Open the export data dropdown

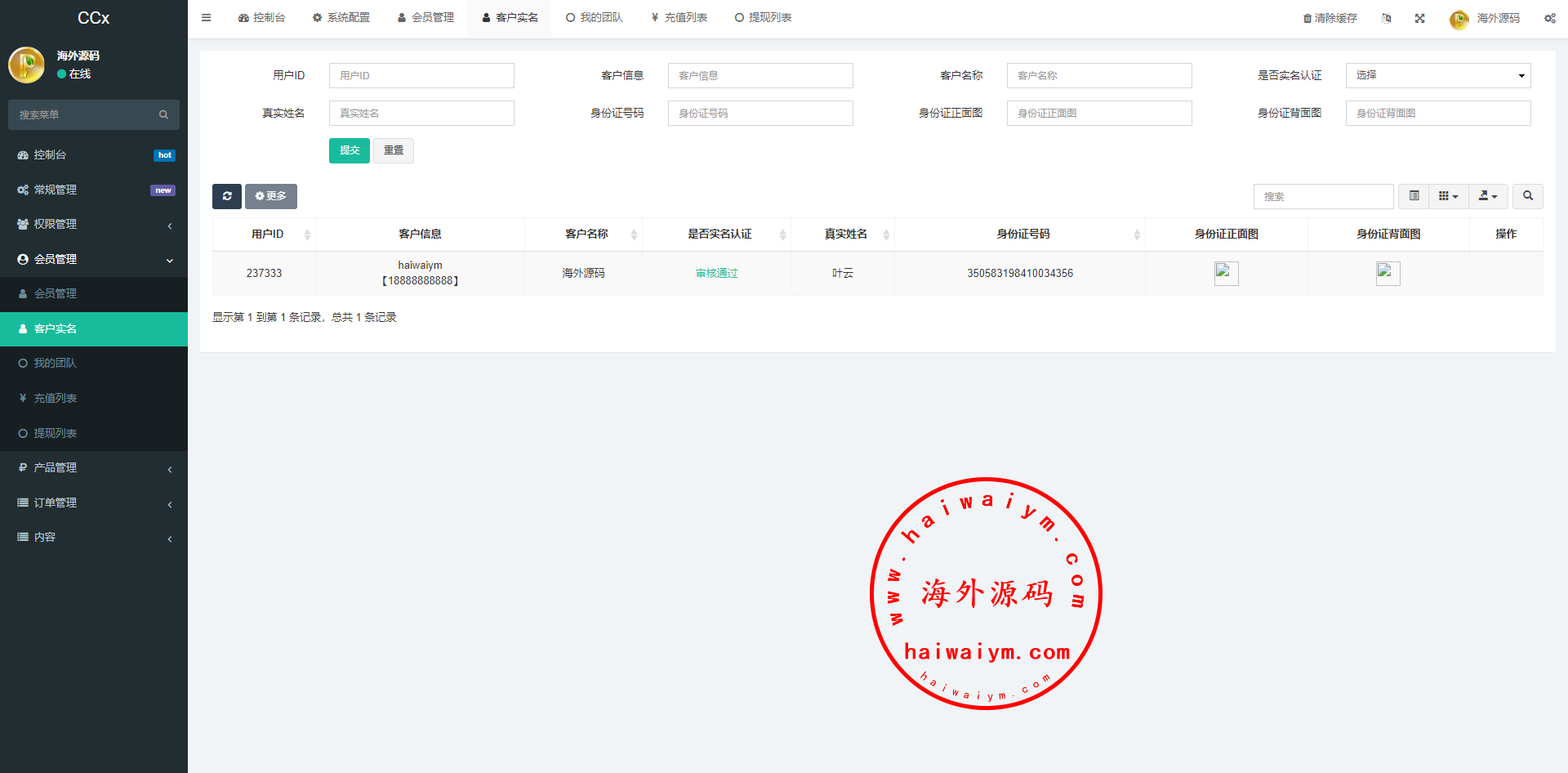pos(1488,196)
